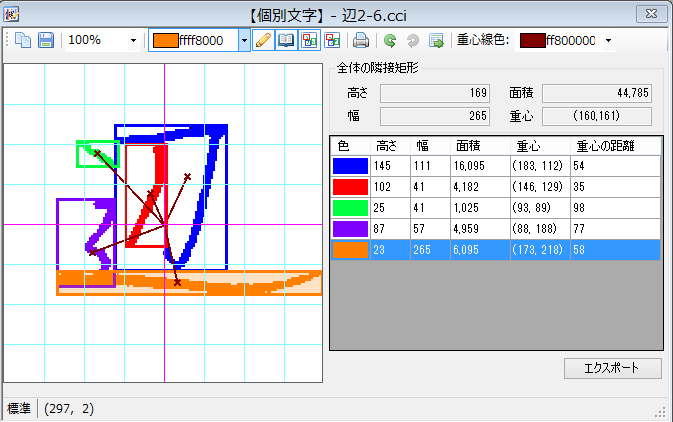
Task: Click the area cell 1,025
Action: click(x=480, y=208)
